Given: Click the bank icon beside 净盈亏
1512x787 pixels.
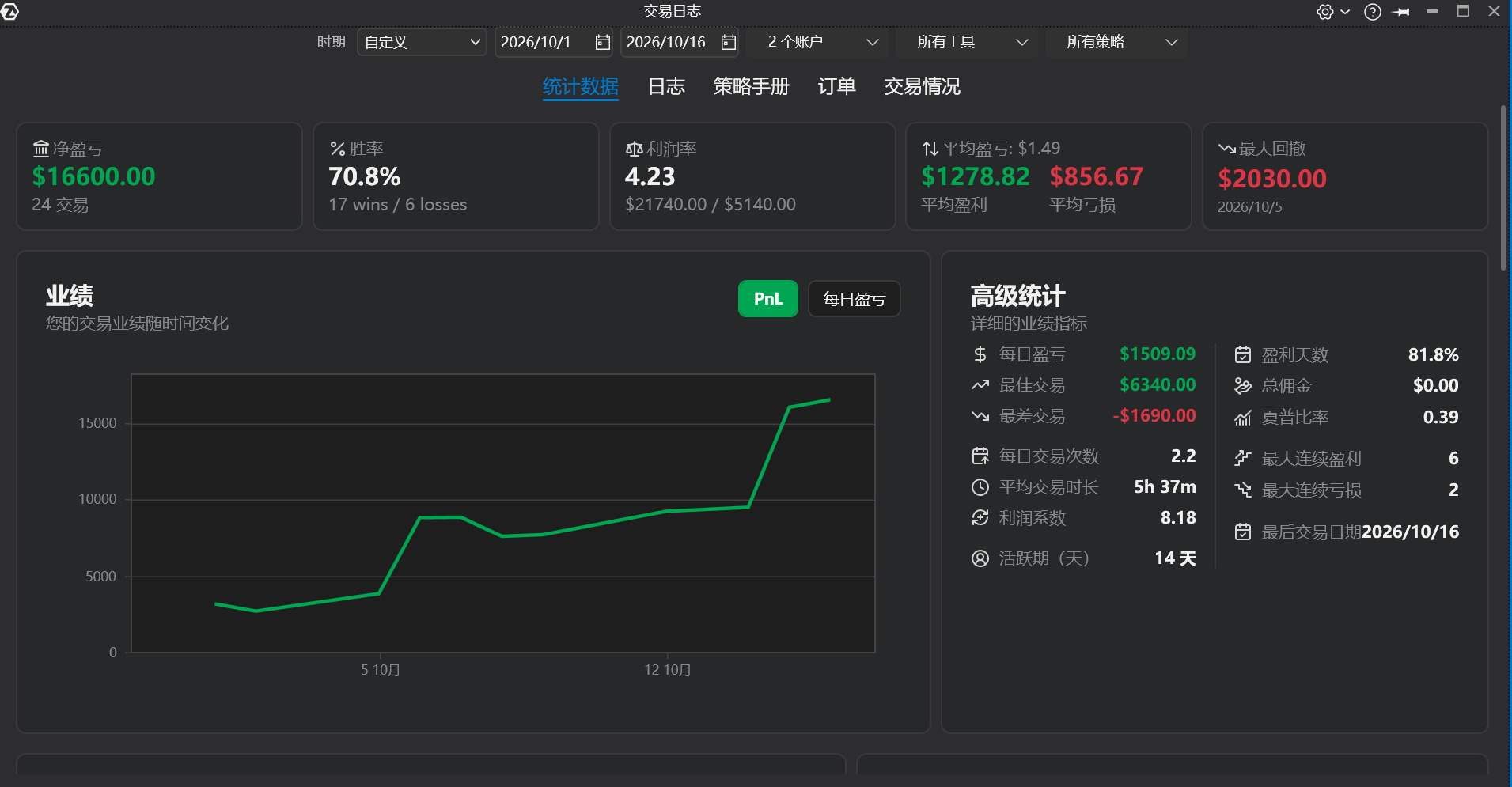Looking at the screenshot, I should 41,149.
